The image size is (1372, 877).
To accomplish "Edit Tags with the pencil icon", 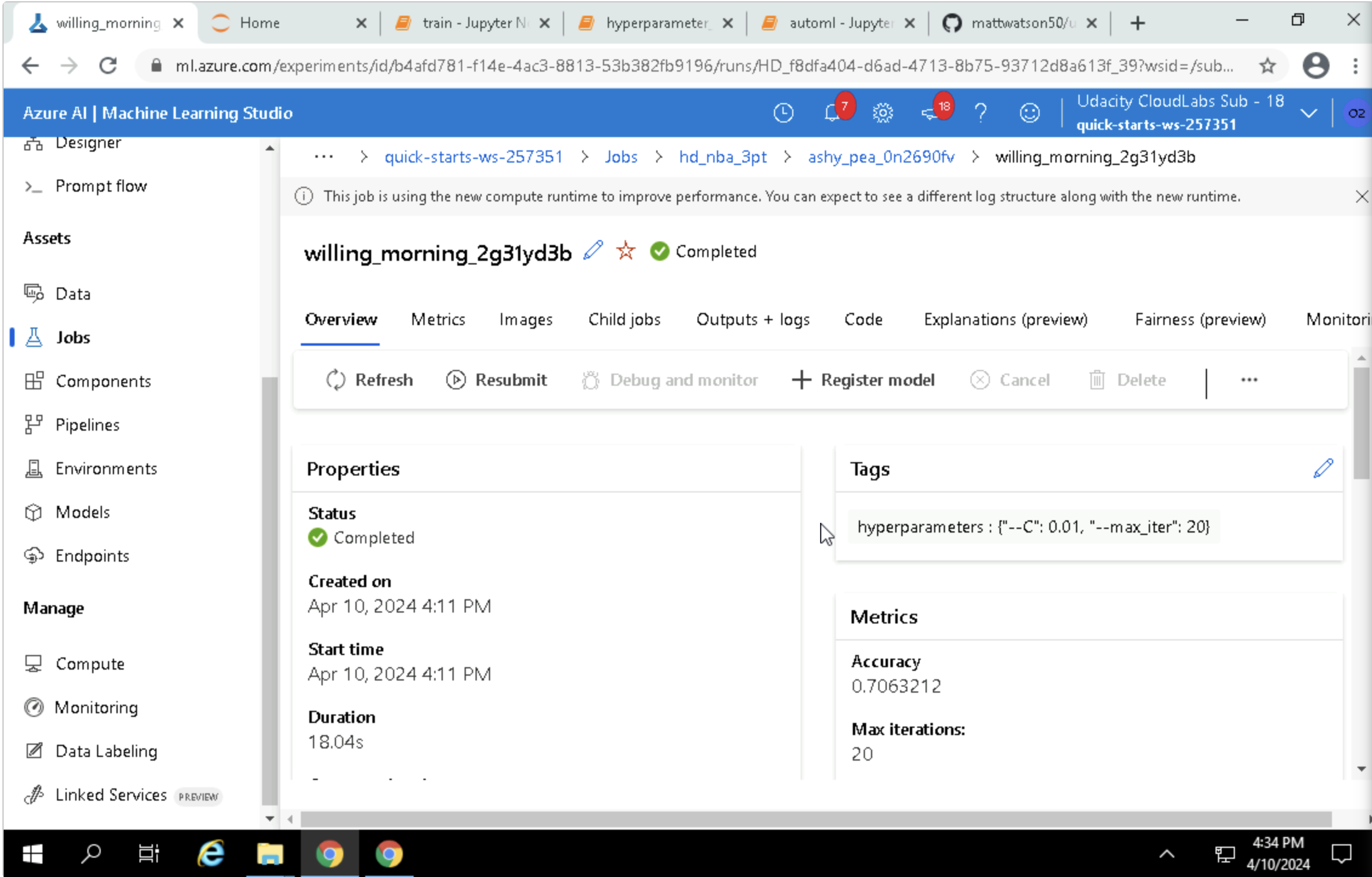I will [1323, 468].
